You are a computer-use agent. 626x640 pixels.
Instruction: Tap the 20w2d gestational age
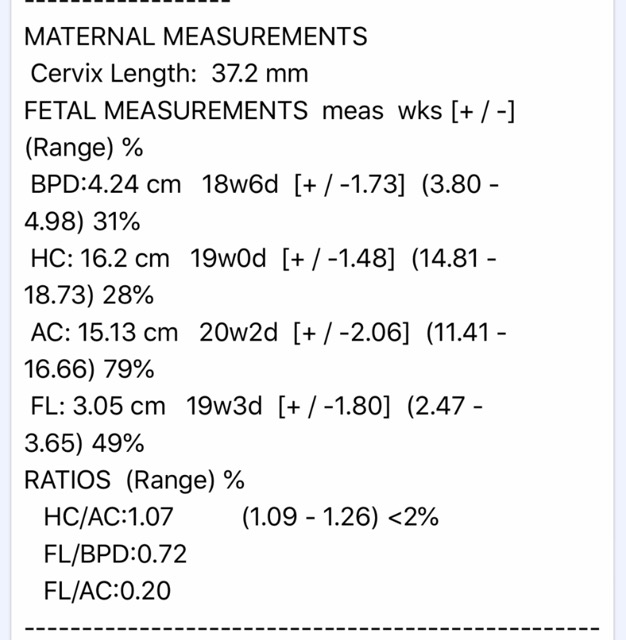238,332
